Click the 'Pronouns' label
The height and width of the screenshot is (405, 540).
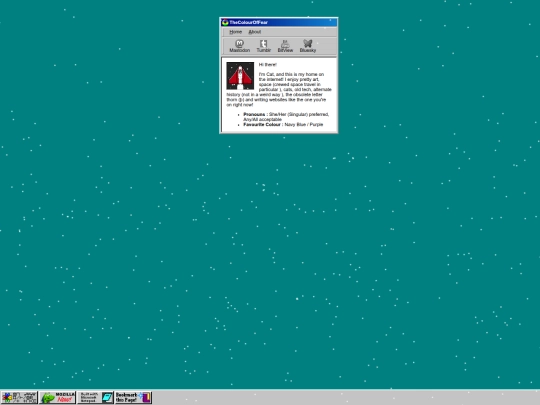[254, 114]
